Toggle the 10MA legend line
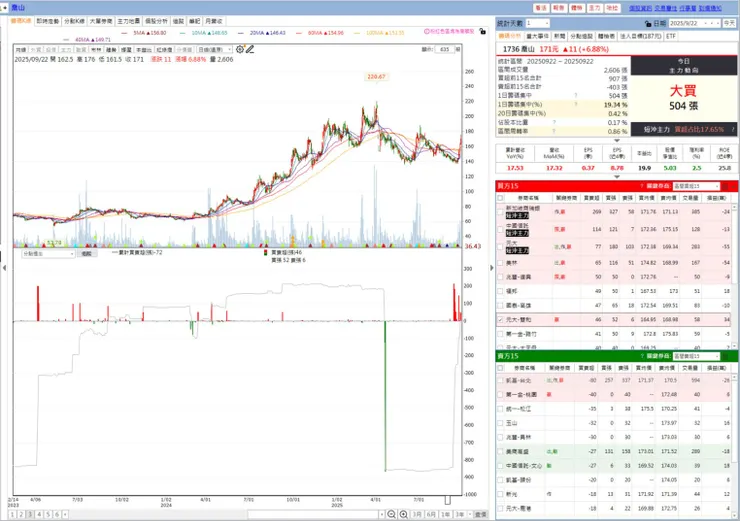Image resolution: width=740 pixels, height=521 pixels. (x=203, y=33)
